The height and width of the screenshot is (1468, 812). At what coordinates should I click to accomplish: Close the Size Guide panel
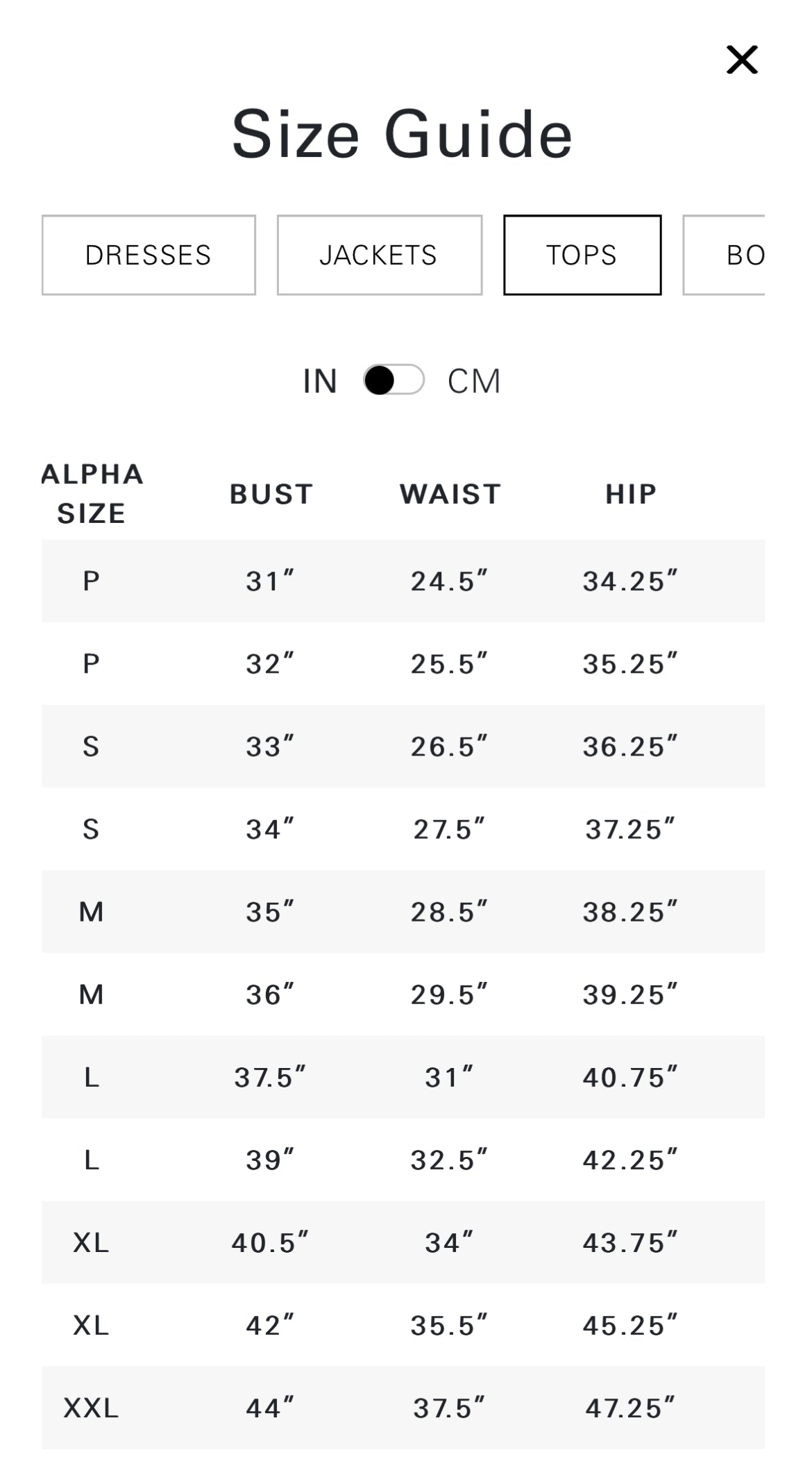(742, 60)
